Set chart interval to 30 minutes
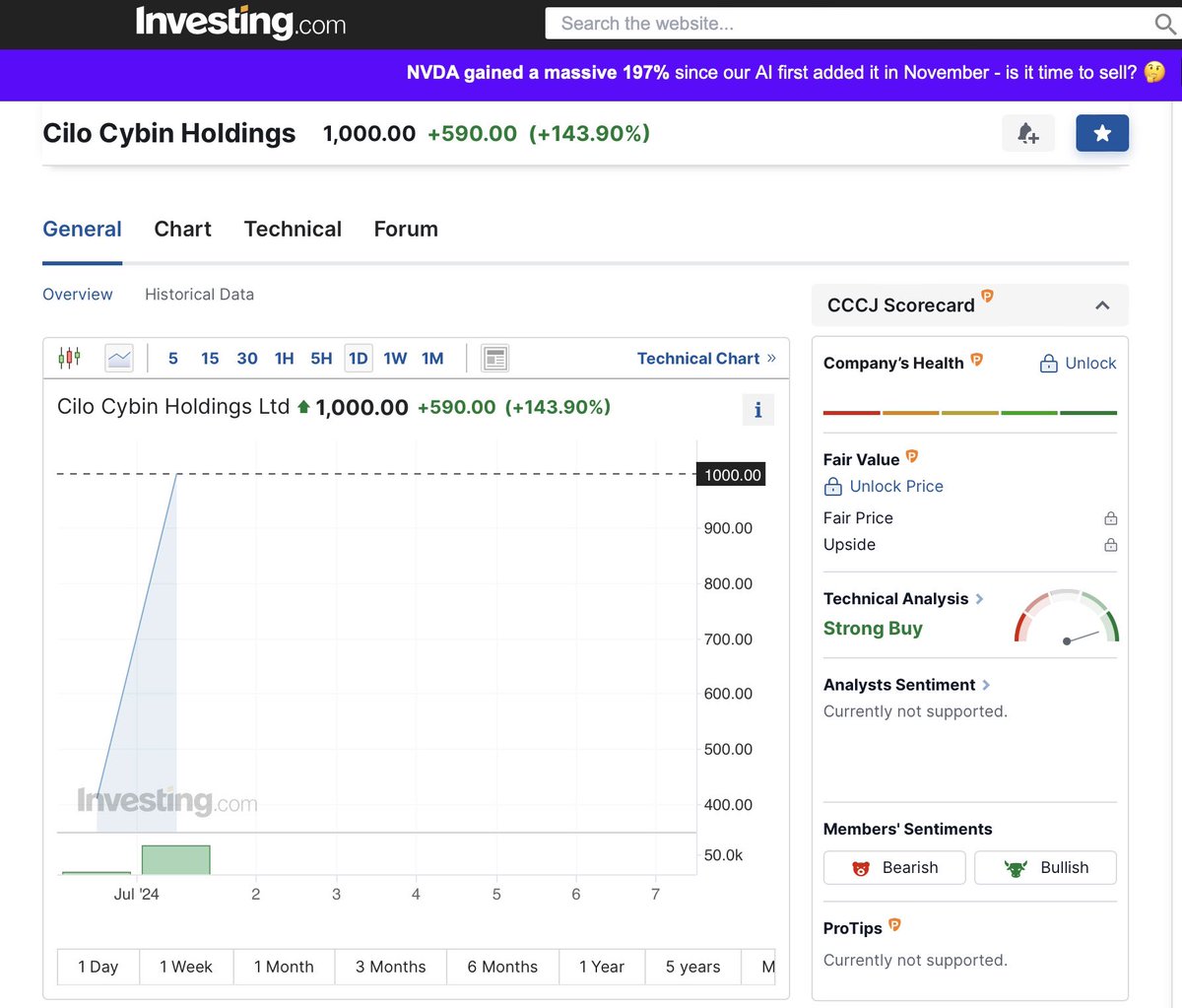Screen dimensions: 1182x1008 (x=247, y=359)
